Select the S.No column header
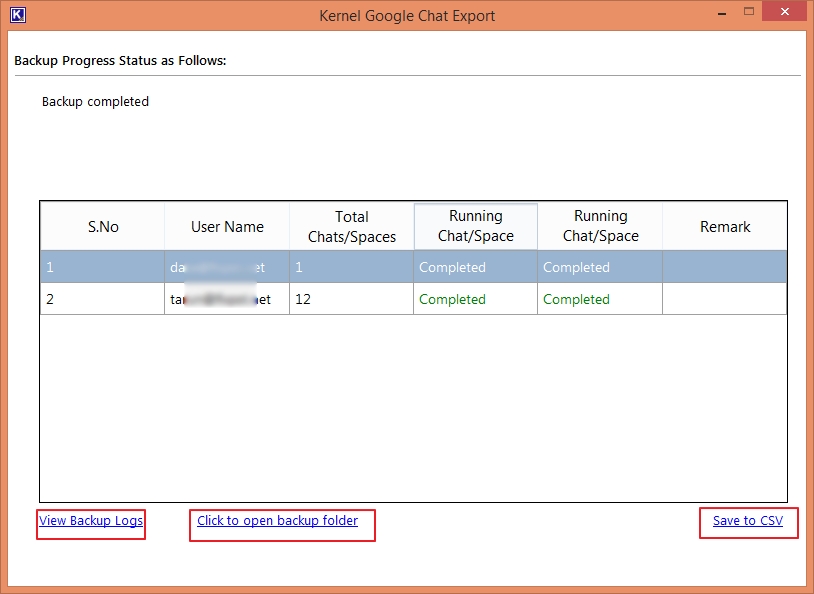The image size is (814, 594). pos(103,226)
